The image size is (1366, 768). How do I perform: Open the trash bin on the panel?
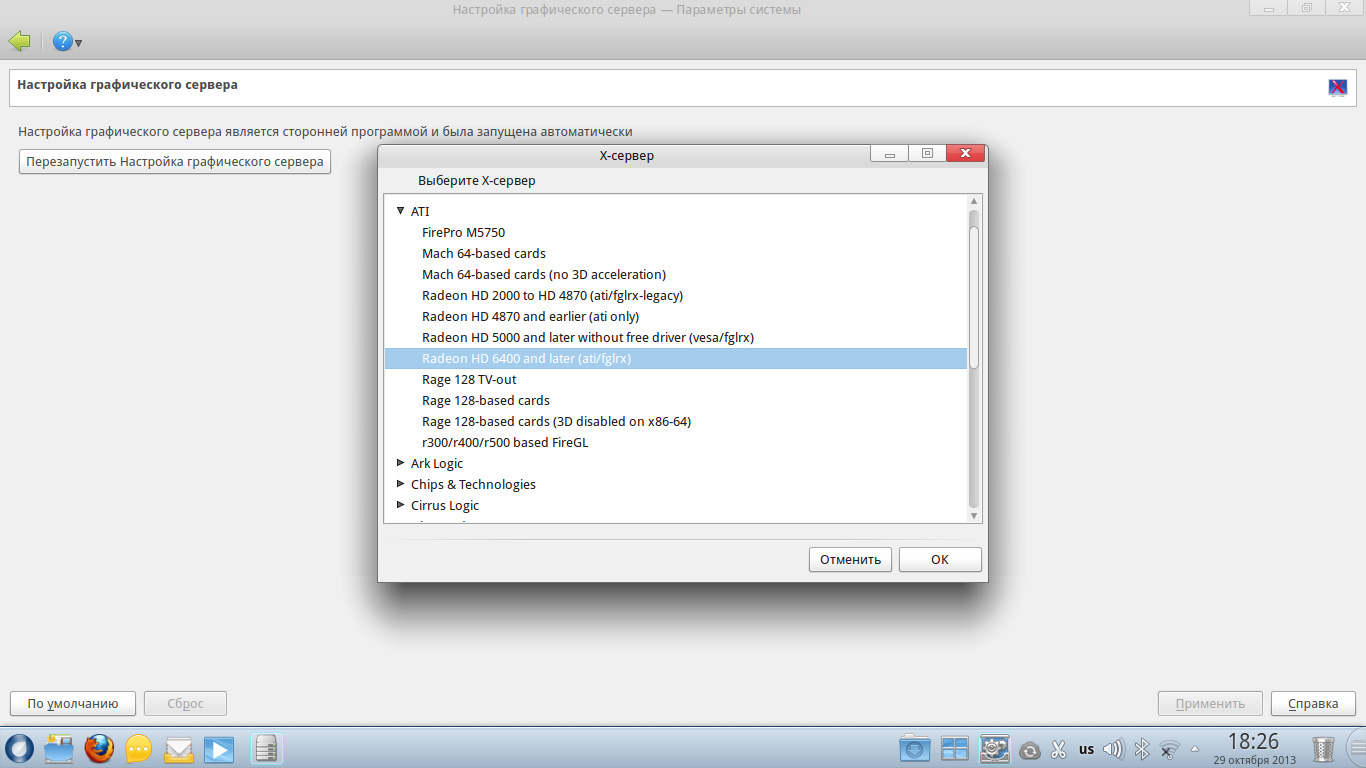click(1323, 748)
